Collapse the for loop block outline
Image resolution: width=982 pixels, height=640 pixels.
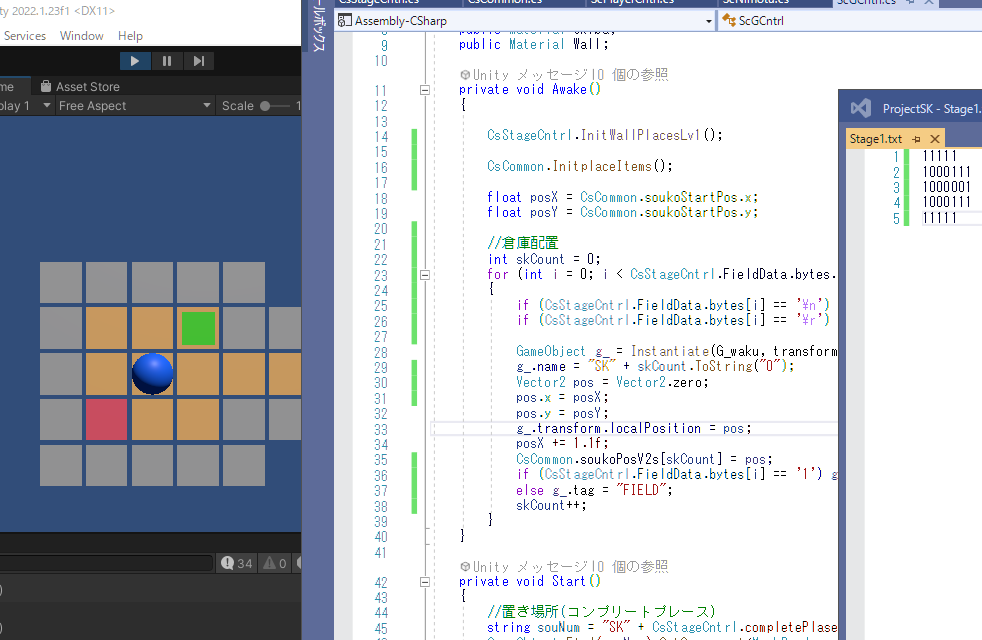425,275
